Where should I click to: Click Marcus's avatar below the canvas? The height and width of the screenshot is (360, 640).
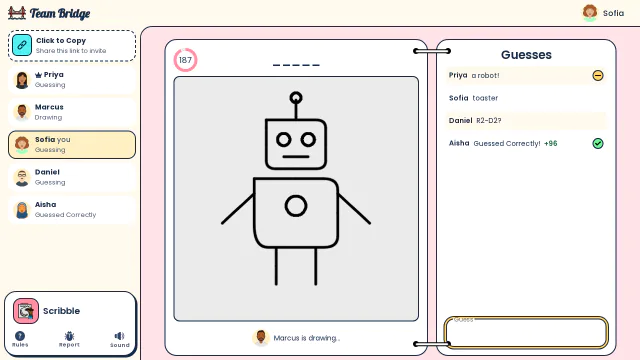click(x=261, y=338)
